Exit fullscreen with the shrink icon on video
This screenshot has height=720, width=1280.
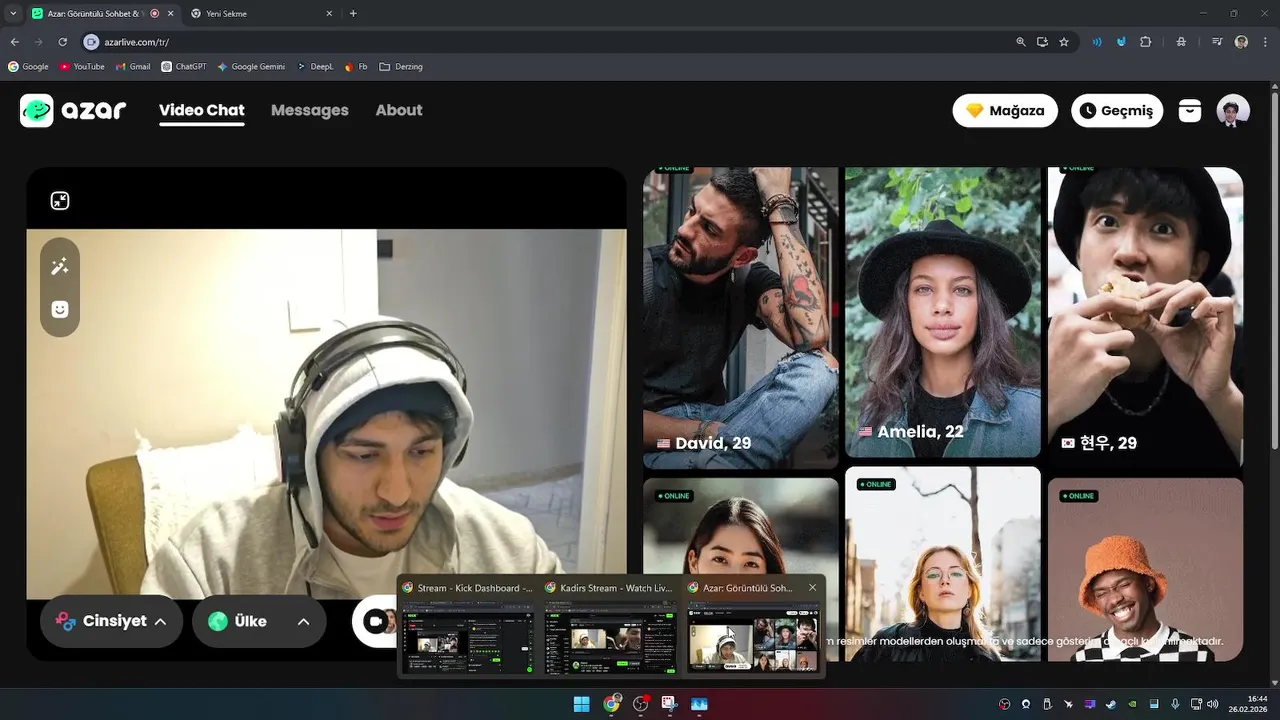click(x=60, y=201)
